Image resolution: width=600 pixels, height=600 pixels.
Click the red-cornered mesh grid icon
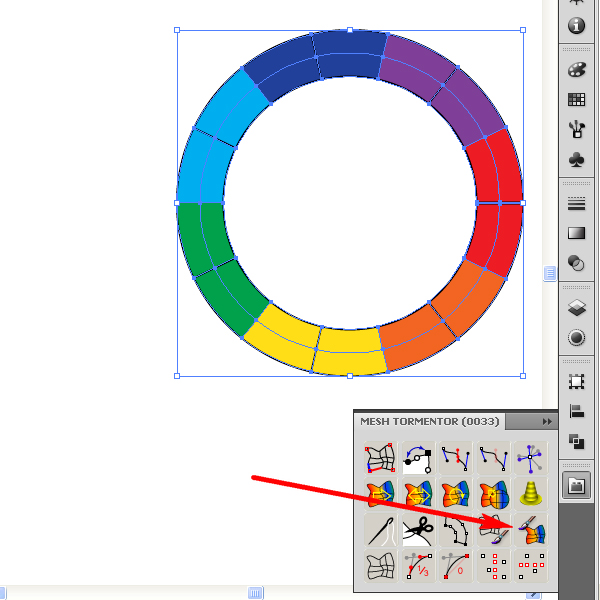pos(381,458)
